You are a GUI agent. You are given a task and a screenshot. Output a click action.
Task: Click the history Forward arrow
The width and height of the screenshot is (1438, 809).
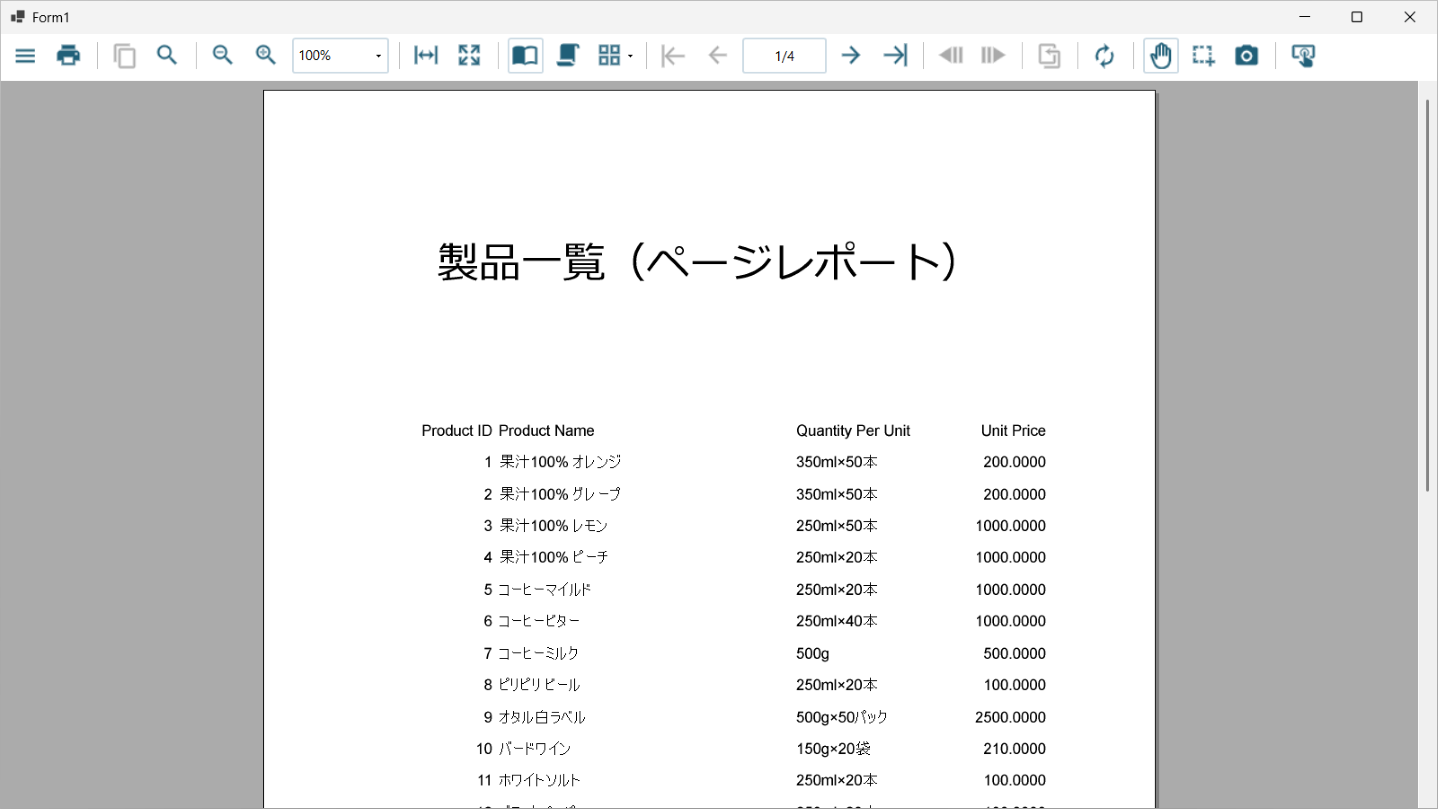(x=993, y=56)
